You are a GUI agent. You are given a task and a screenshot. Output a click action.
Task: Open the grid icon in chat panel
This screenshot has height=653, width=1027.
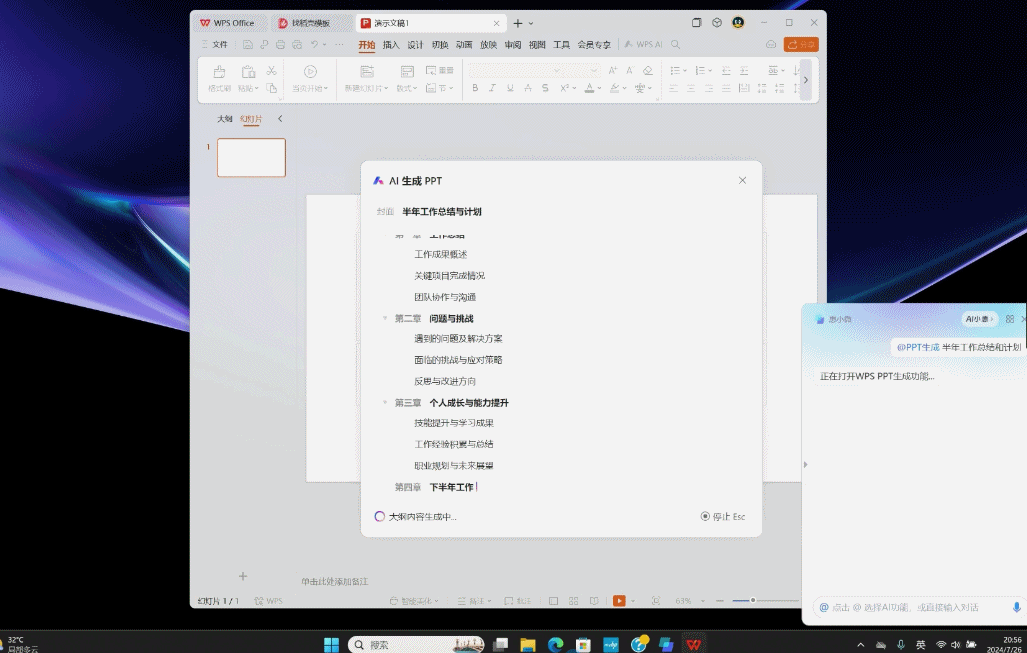(x=1009, y=319)
